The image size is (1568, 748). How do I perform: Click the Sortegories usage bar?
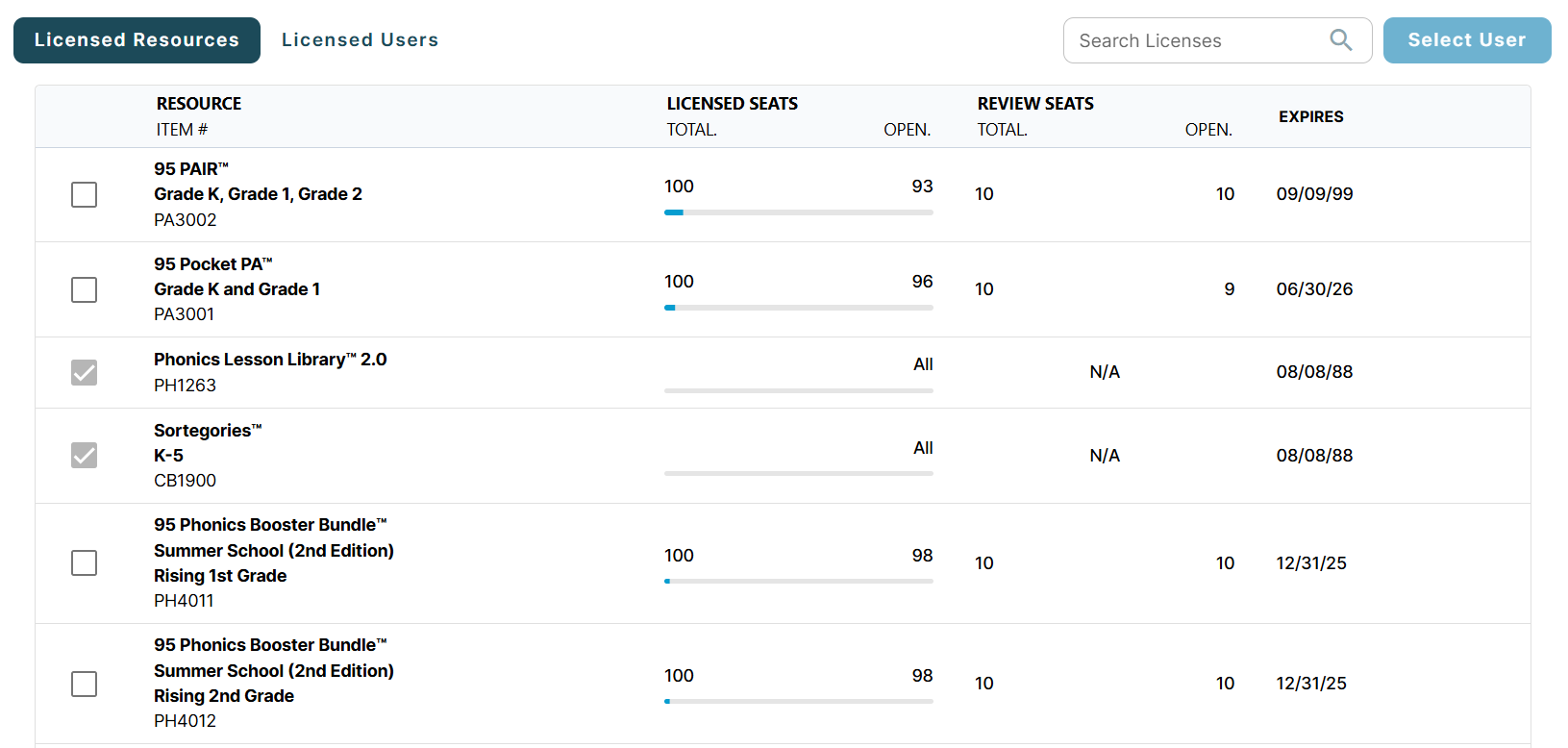[799, 473]
